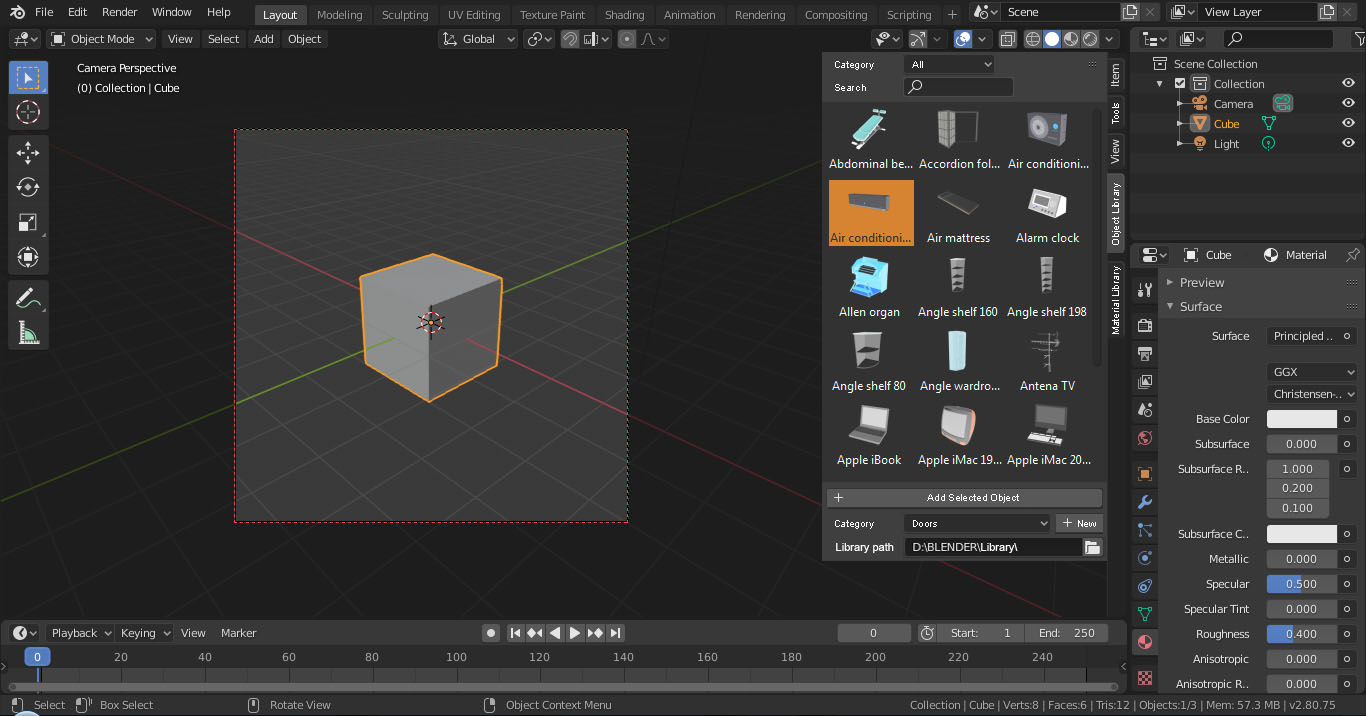Open the Particles properties tab
The image size is (1366, 716).
click(x=1145, y=529)
